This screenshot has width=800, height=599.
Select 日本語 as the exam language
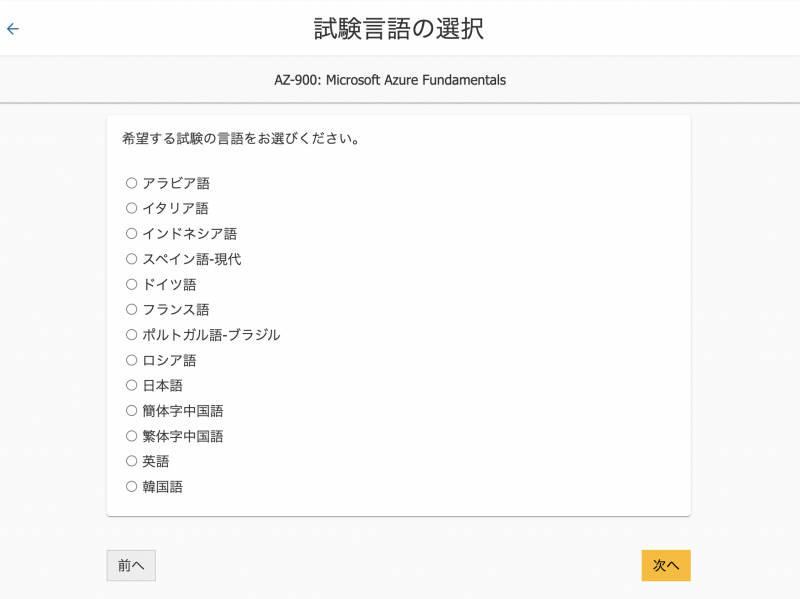[131, 385]
